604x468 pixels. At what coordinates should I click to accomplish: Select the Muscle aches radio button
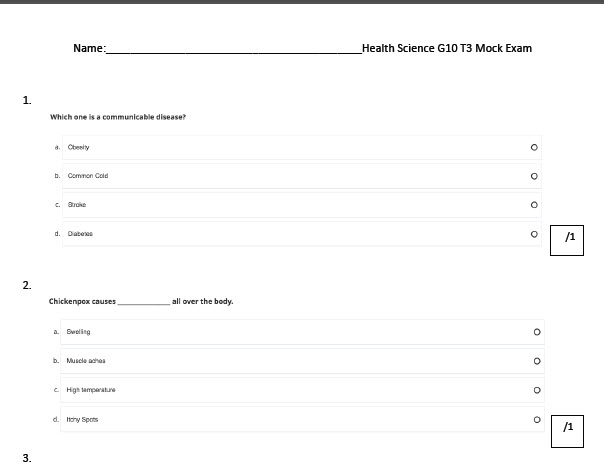537,361
